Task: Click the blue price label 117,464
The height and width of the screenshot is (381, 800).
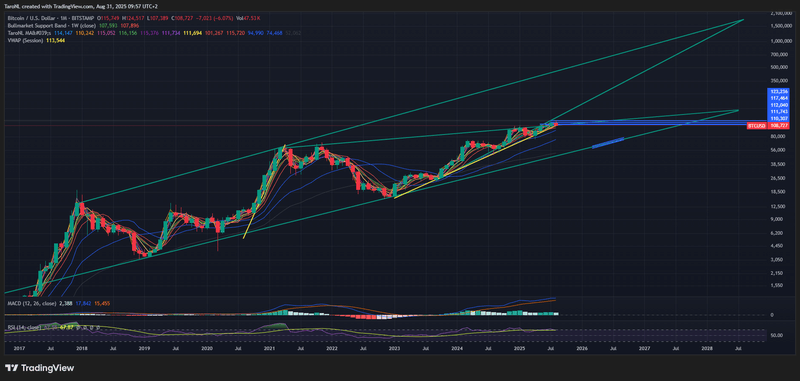Action: point(779,98)
